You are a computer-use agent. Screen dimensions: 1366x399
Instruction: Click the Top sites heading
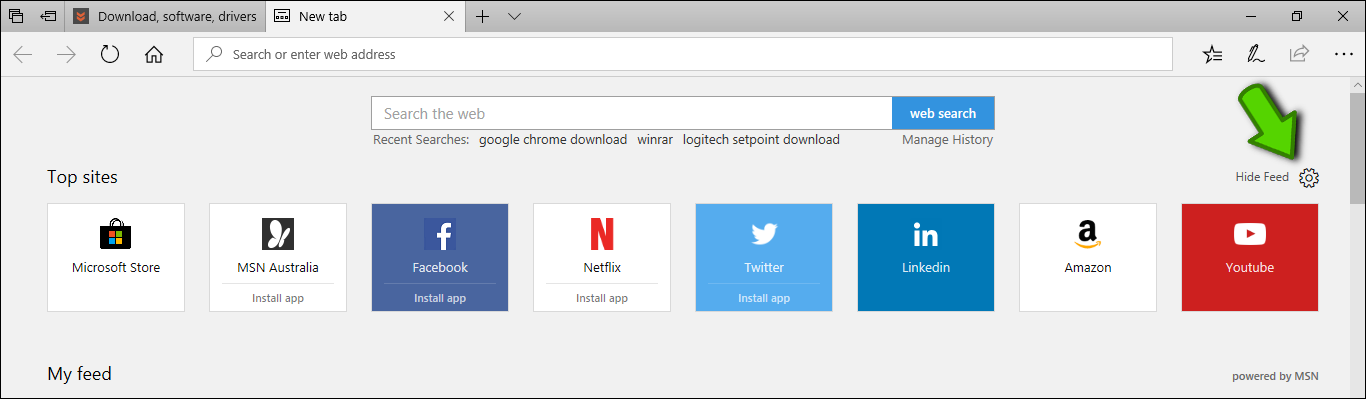pos(82,177)
